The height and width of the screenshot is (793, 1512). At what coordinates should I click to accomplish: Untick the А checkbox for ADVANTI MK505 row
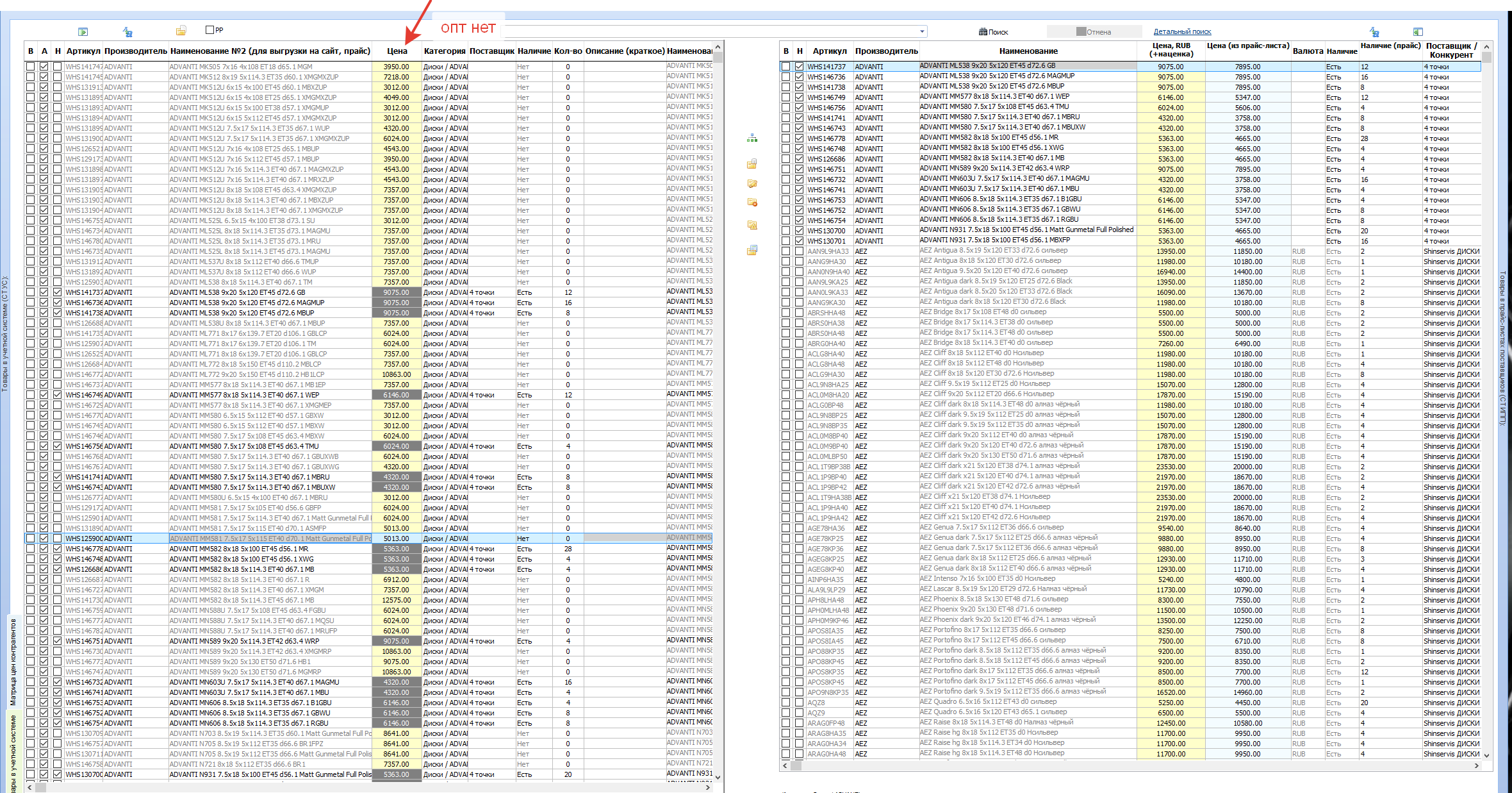coord(44,67)
